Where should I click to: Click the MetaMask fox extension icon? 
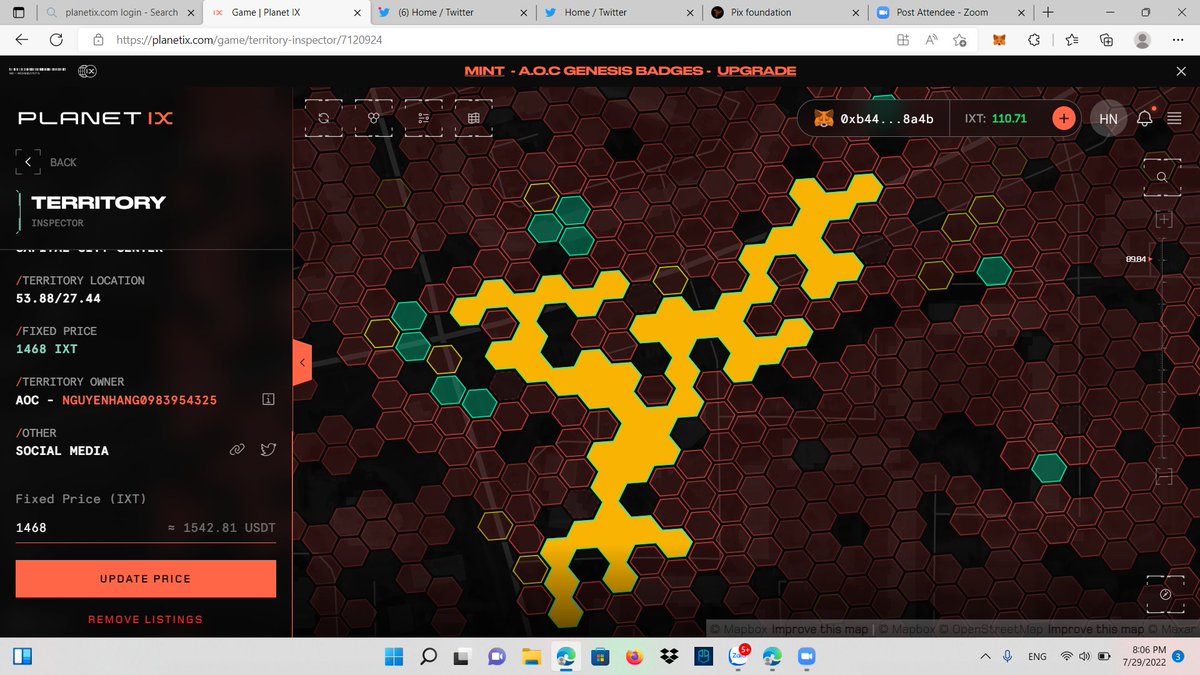click(999, 40)
